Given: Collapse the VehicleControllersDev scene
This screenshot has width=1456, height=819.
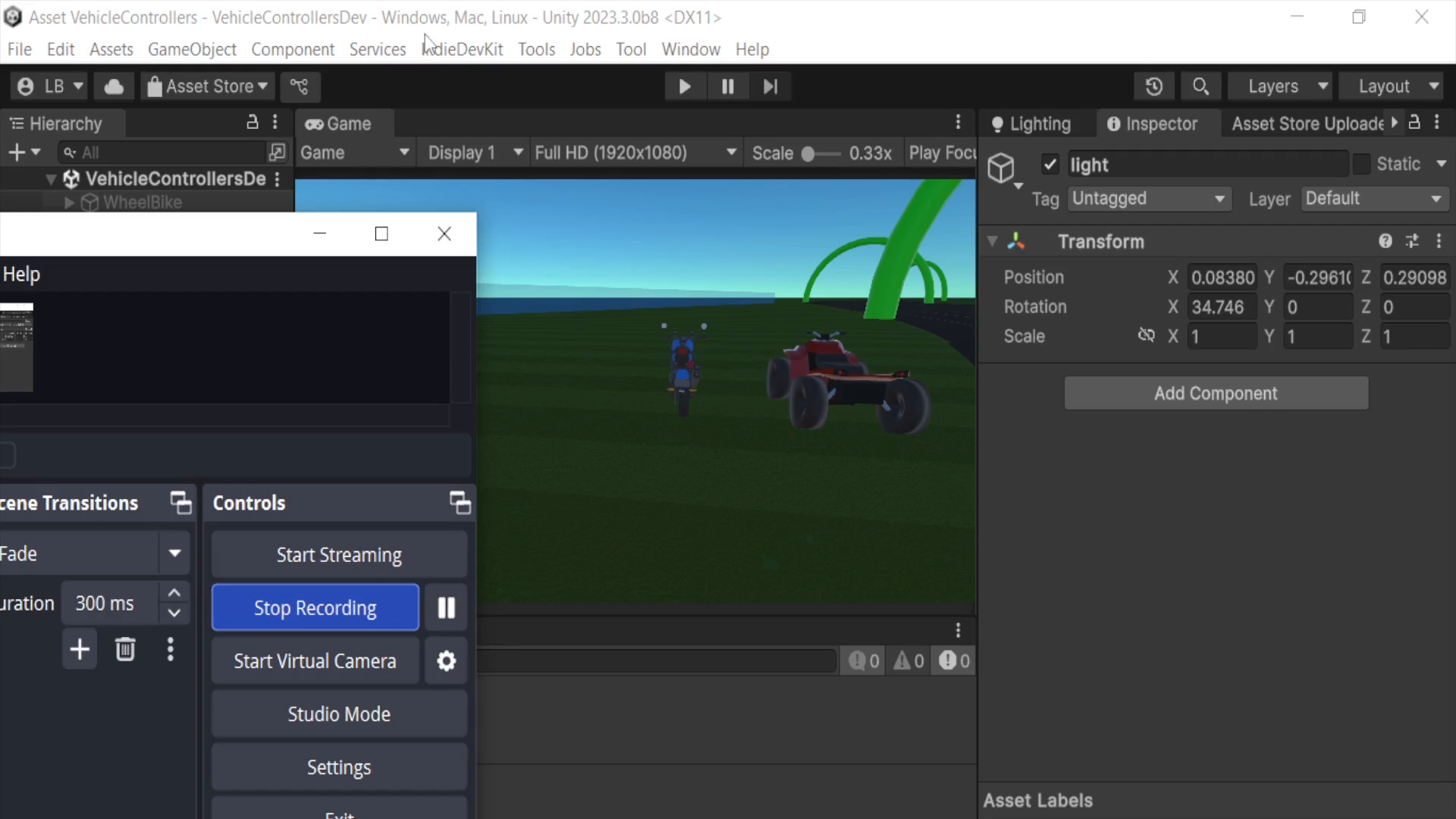Looking at the screenshot, I should [x=51, y=179].
